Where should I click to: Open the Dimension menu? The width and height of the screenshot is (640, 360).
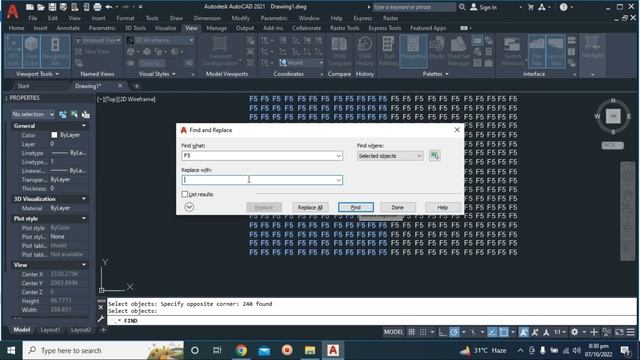tap(207, 18)
